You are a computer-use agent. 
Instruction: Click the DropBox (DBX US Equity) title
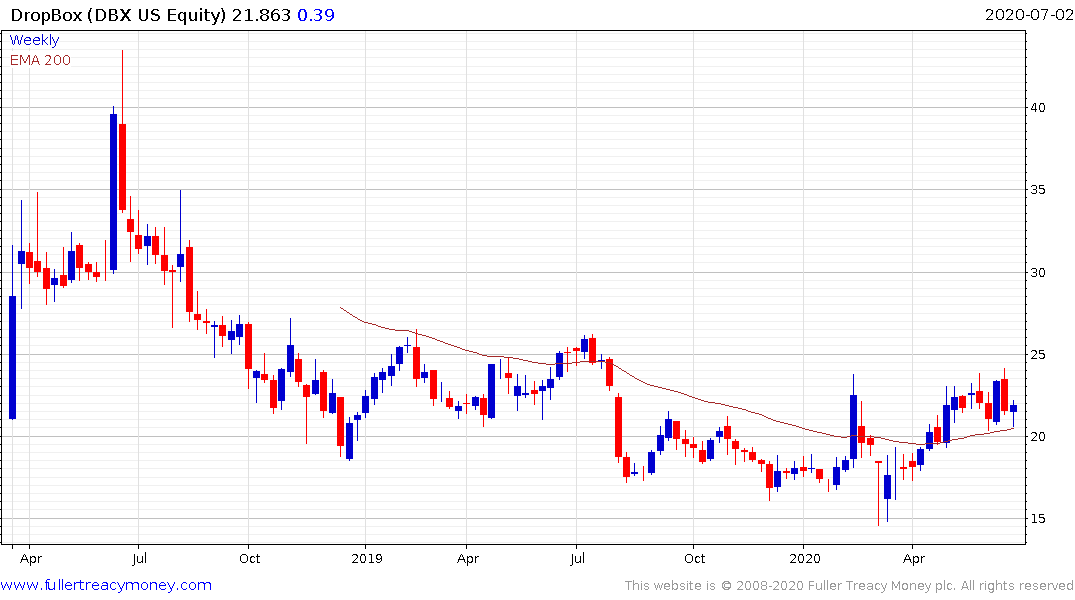click(x=118, y=14)
